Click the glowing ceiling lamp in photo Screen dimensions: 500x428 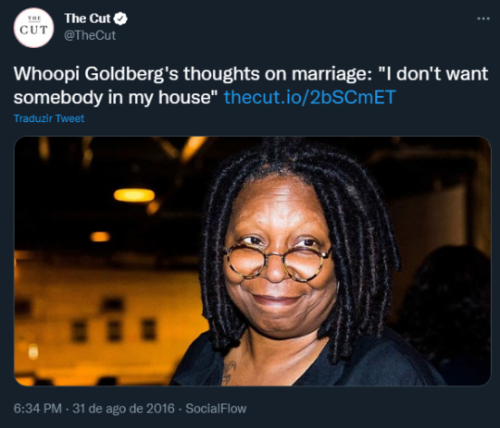coord(134,195)
